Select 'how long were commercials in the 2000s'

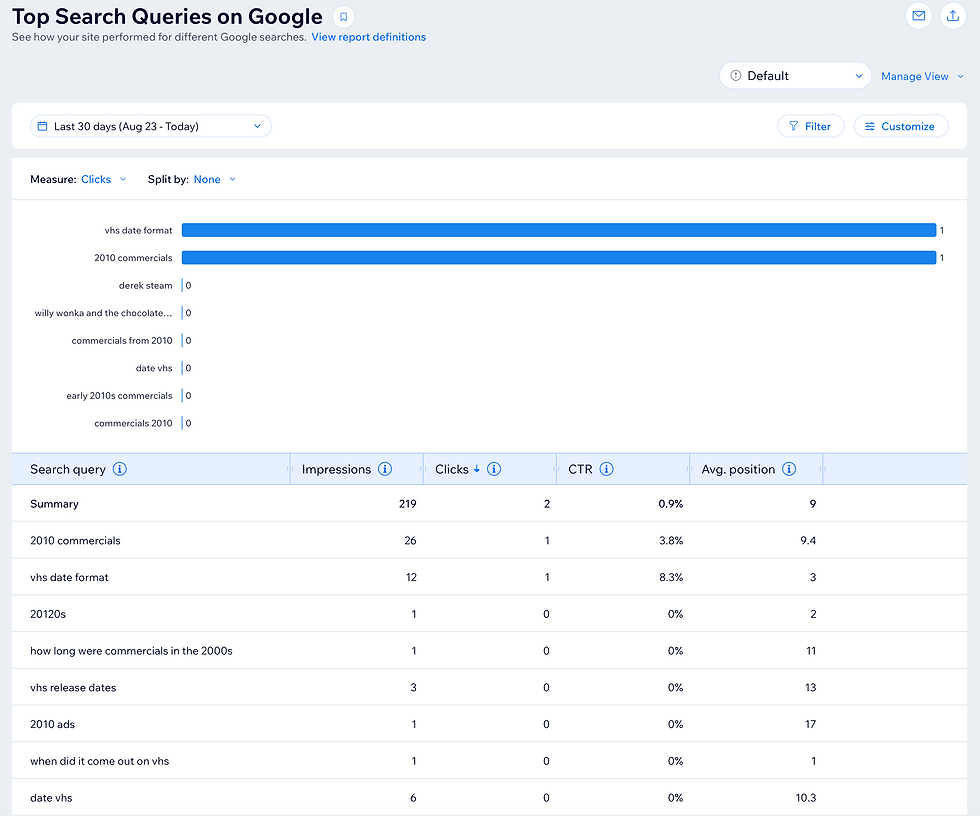pyautogui.click(x=131, y=651)
